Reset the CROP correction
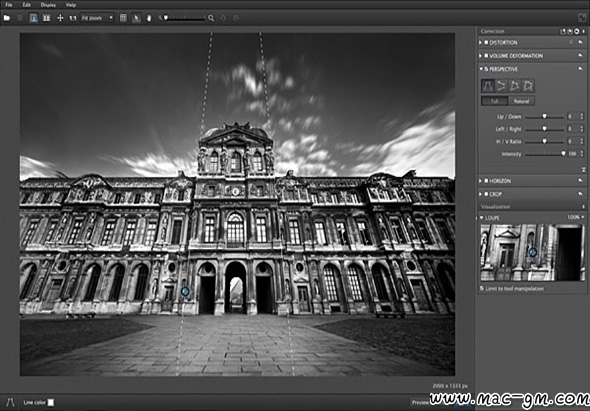 581,194
